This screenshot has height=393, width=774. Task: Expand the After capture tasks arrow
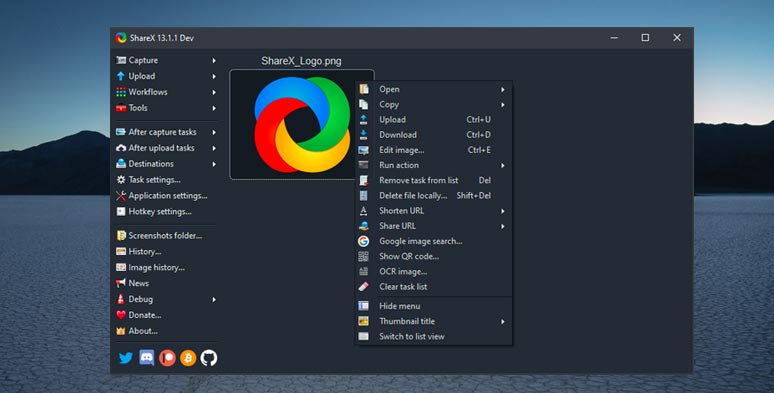214,132
